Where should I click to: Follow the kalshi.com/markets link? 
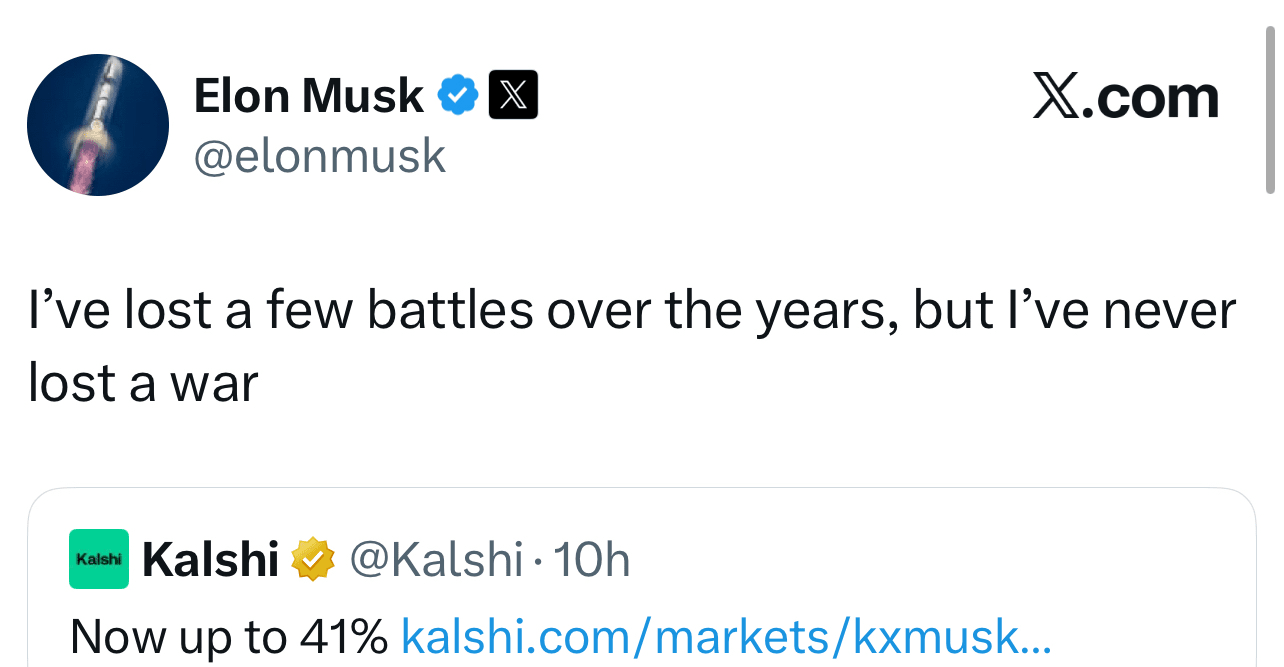(x=726, y=636)
